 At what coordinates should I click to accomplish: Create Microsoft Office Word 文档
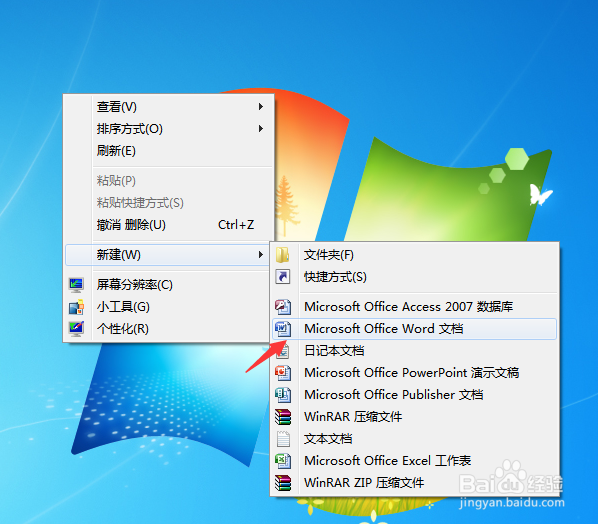point(415,329)
